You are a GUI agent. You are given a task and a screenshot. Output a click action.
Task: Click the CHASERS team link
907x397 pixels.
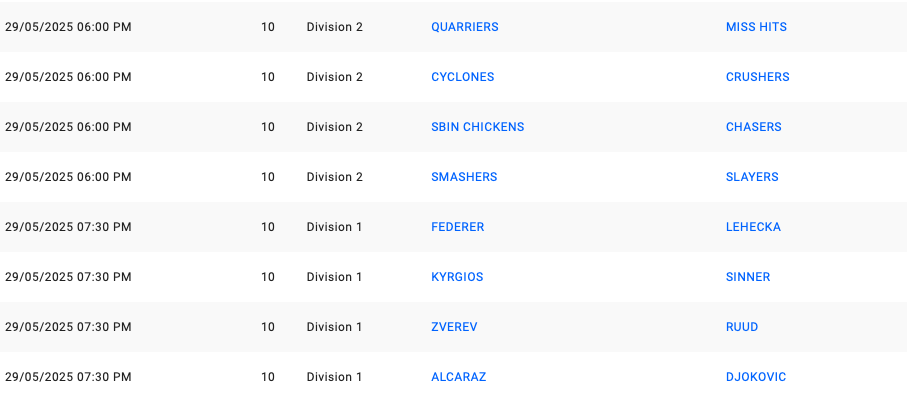(754, 127)
